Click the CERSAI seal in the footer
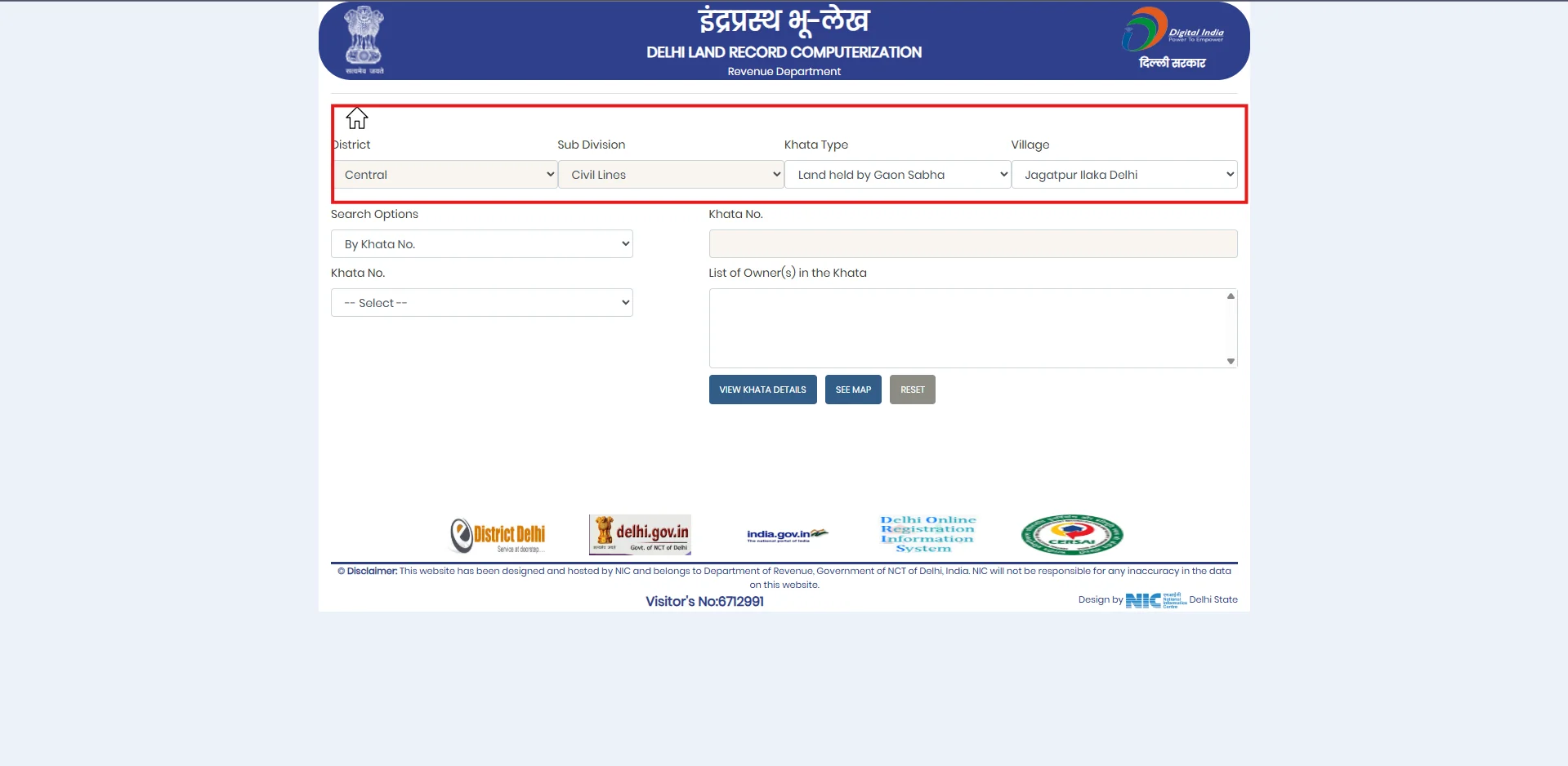The image size is (1568, 766). point(1071,534)
